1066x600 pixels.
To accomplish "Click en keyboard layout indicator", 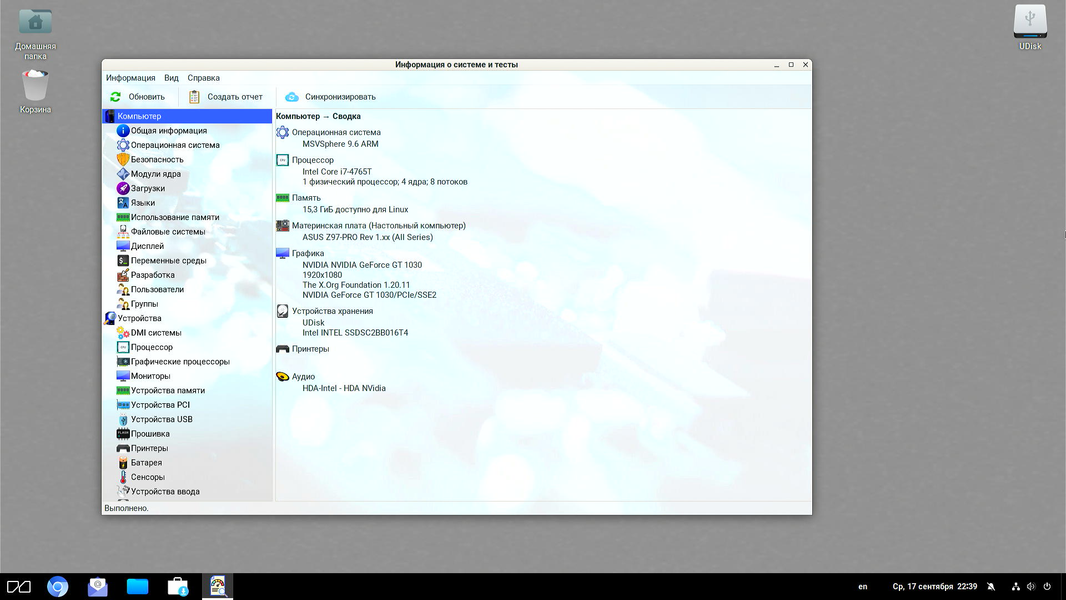I will tap(863, 586).
